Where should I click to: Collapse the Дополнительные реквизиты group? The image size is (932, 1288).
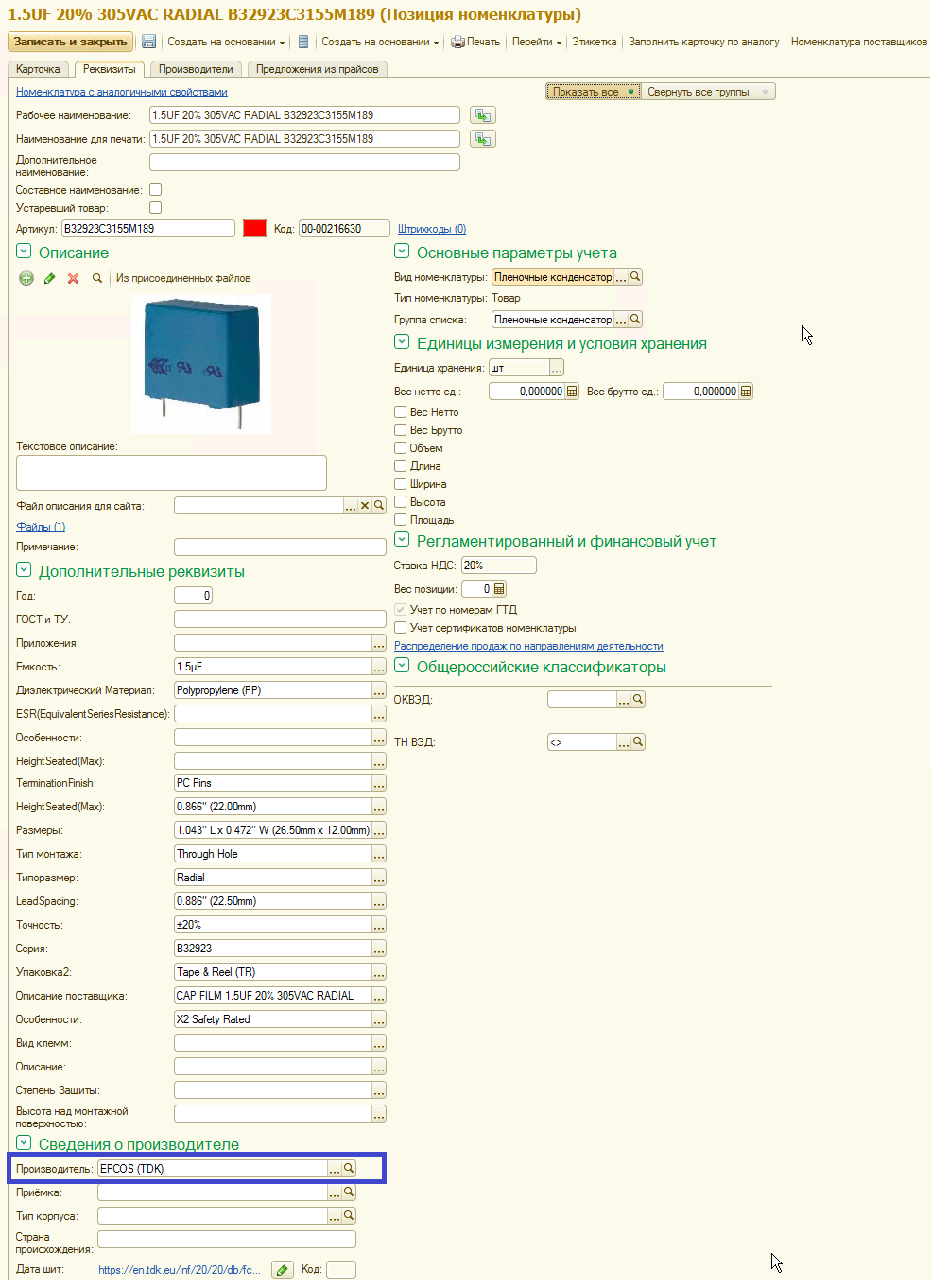click(24, 570)
